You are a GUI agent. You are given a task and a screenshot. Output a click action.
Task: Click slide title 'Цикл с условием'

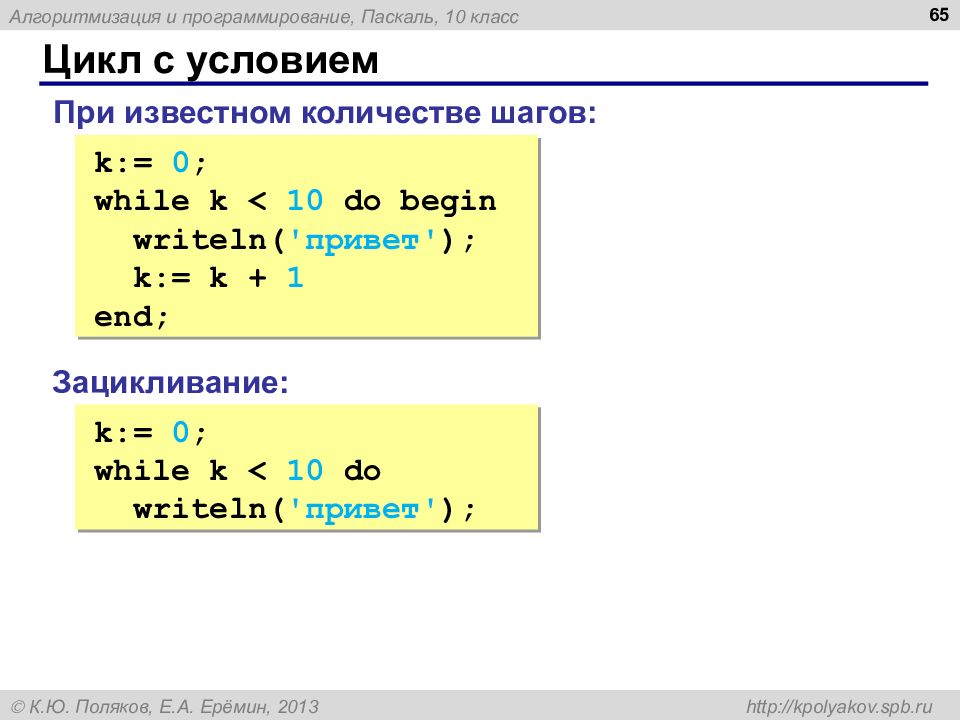(x=211, y=61)
